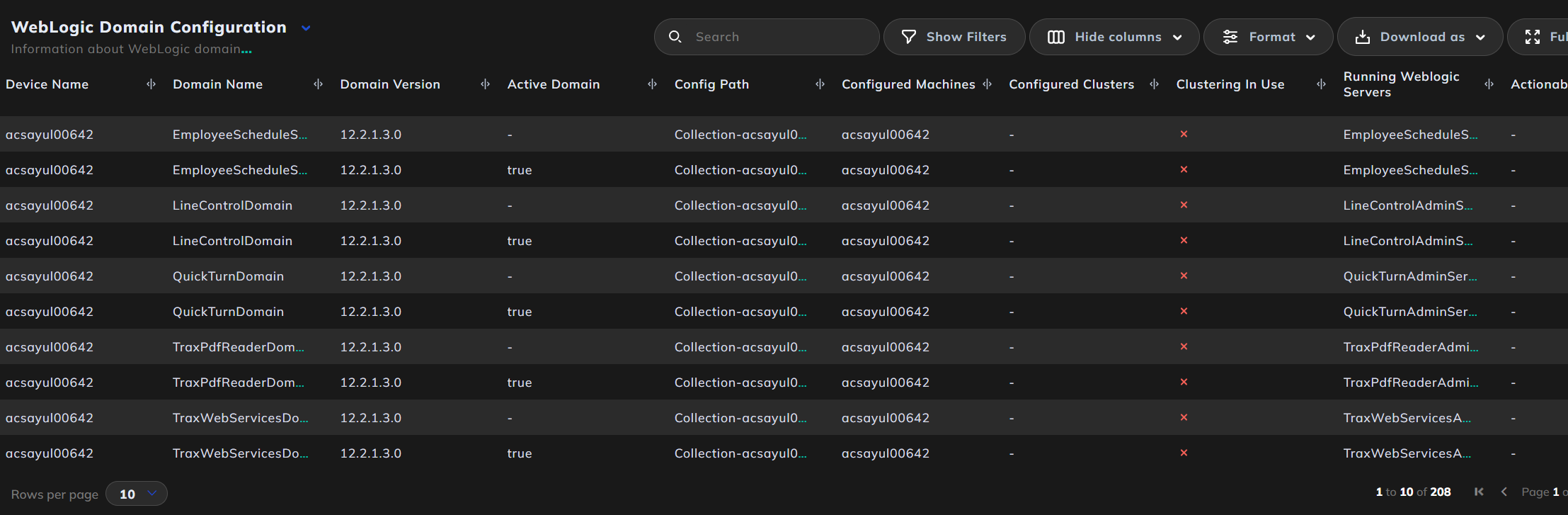Image resolution: width=1568 pixels, height=515 pixels.
Task: Expand the truncated description ellipsis under title
Action: [x=246, y=50]
